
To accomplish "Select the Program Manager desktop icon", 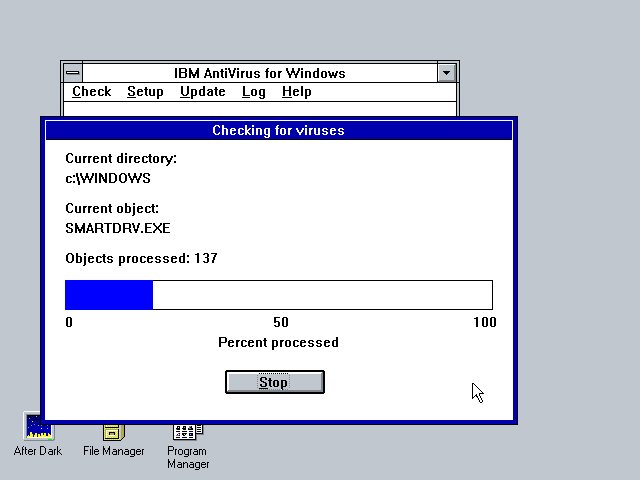I will coord(188,447).
